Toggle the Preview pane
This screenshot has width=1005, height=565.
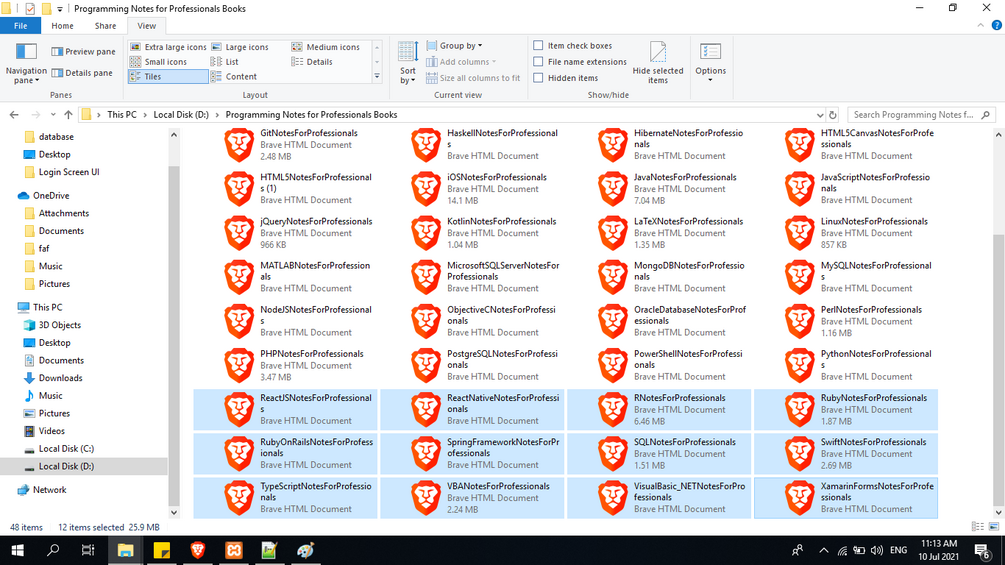click(83, 51)
